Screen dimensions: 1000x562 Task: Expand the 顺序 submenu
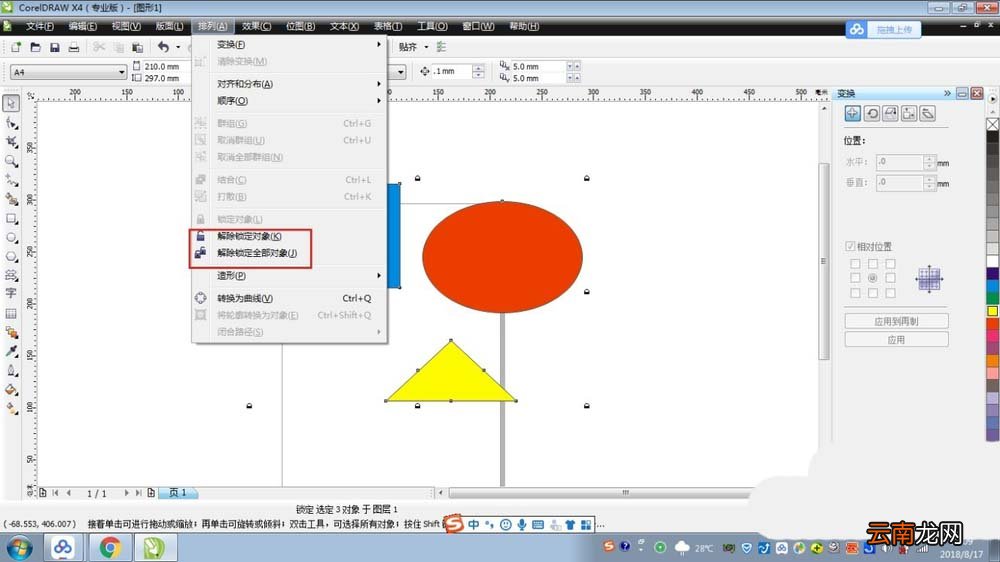click(x=290, y=101)
